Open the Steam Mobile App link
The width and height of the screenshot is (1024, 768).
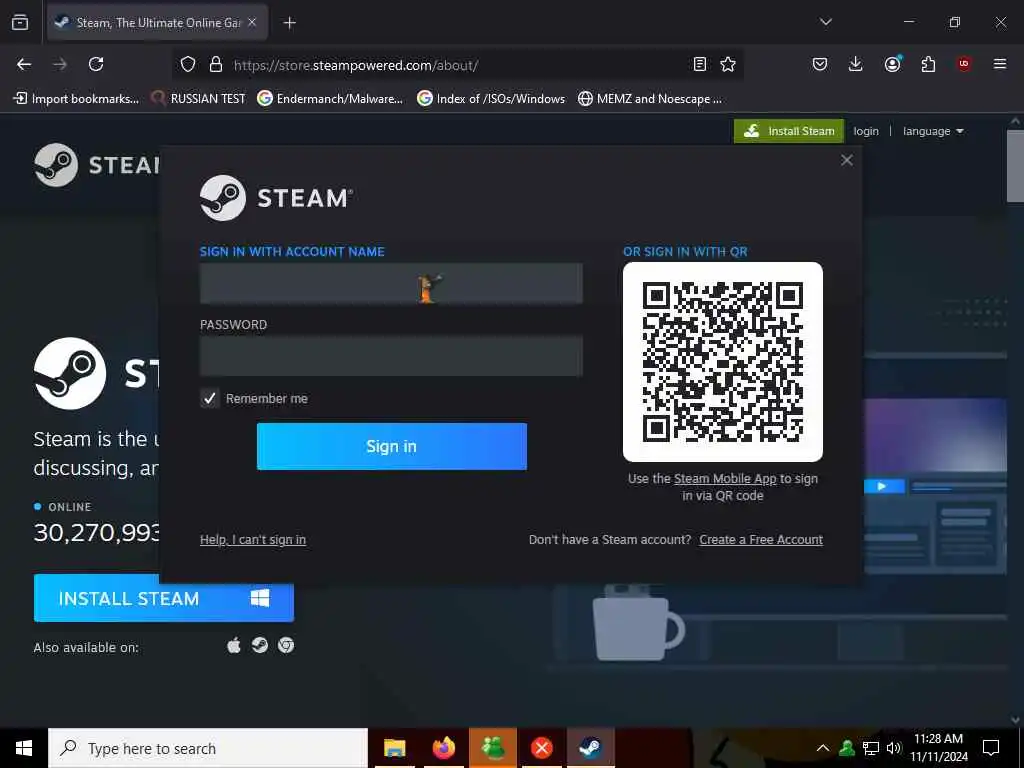[x=725, y=479]
